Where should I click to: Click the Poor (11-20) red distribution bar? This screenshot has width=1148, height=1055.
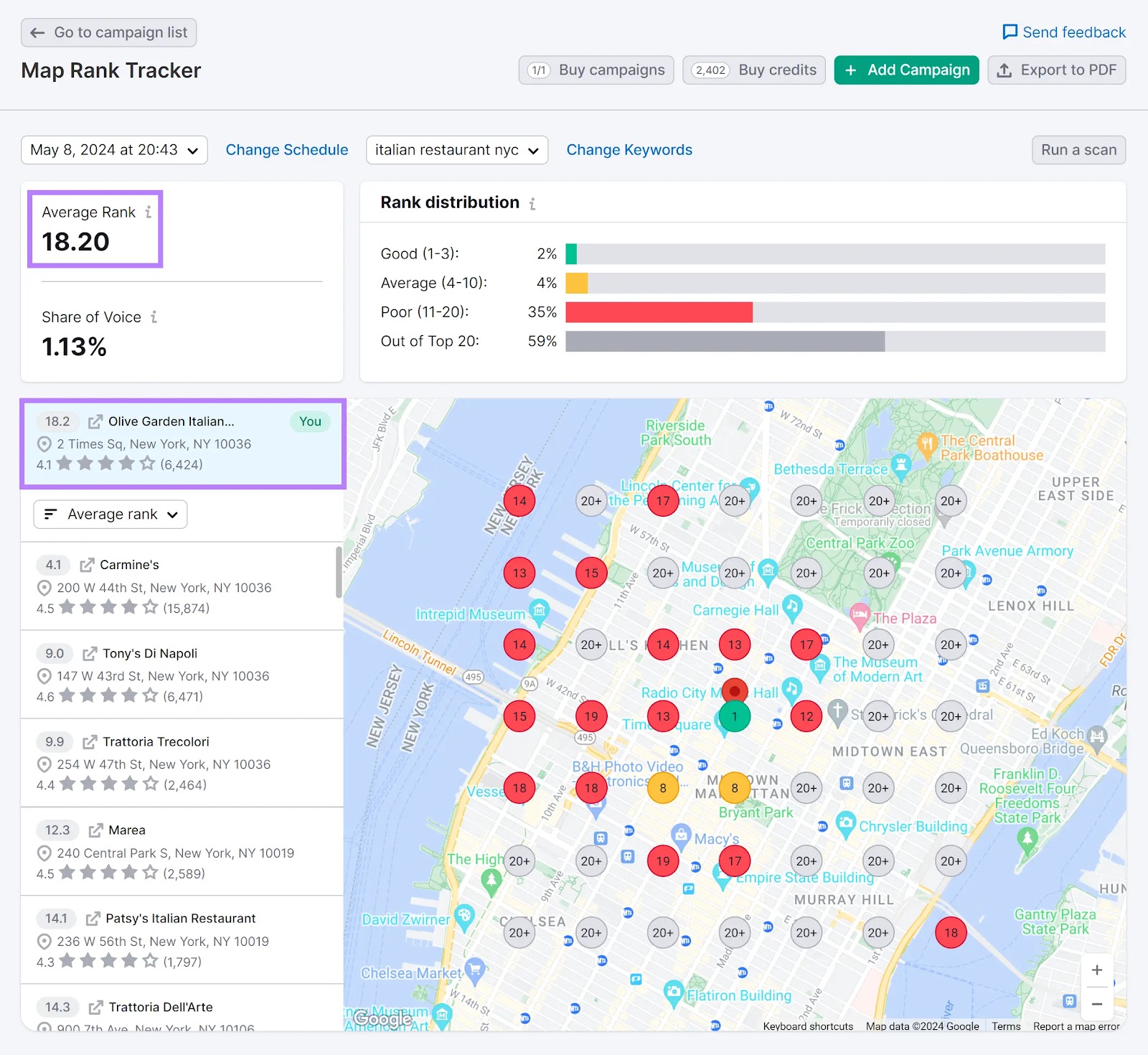click(659, 312)
